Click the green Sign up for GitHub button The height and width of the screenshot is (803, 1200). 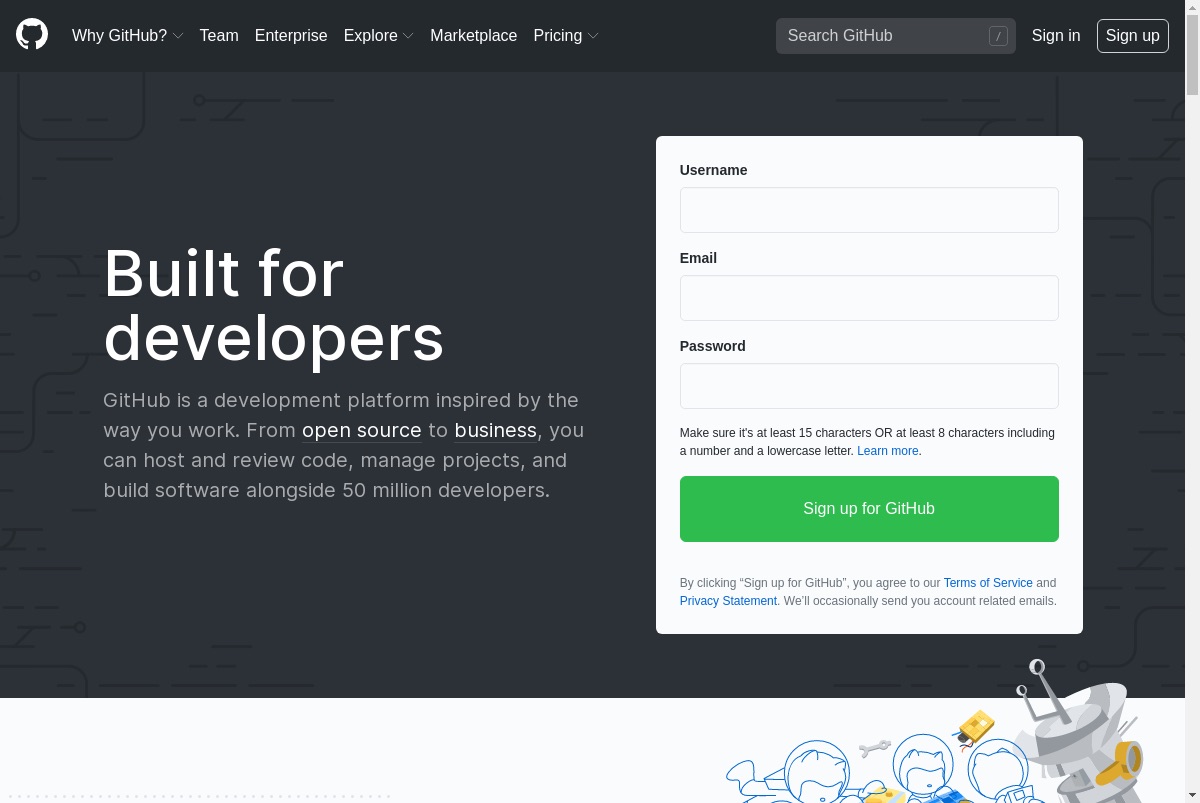pyautogui.click(x=869, y=509)
